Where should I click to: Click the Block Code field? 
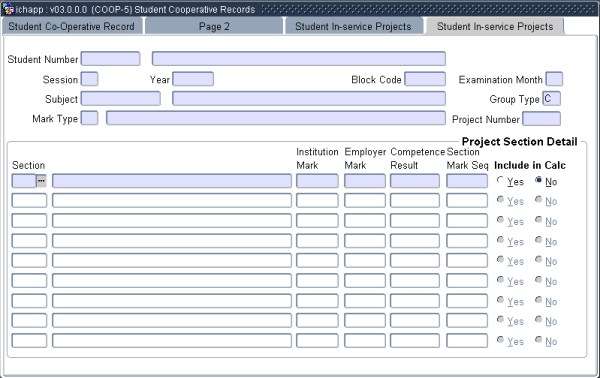click(x=425, y=79)
